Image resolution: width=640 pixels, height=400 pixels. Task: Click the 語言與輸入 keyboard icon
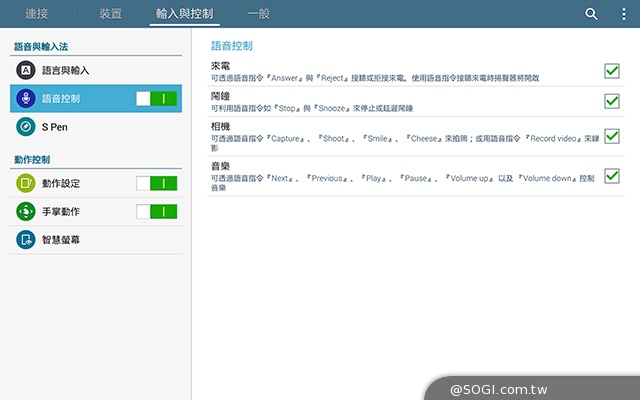pyautogui.click(x=25, y=70)
